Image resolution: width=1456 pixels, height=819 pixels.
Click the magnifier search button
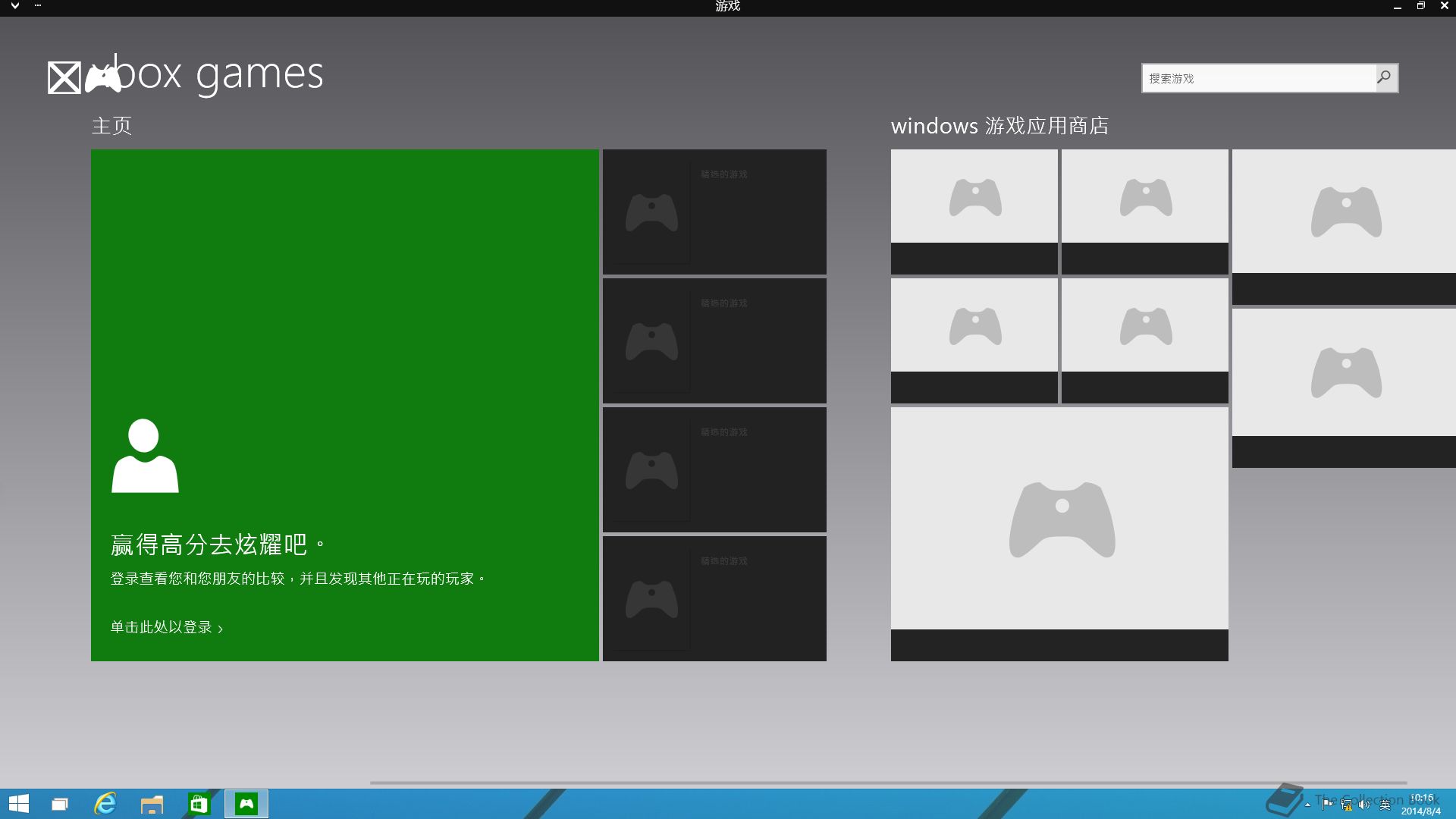[1385, 77]
